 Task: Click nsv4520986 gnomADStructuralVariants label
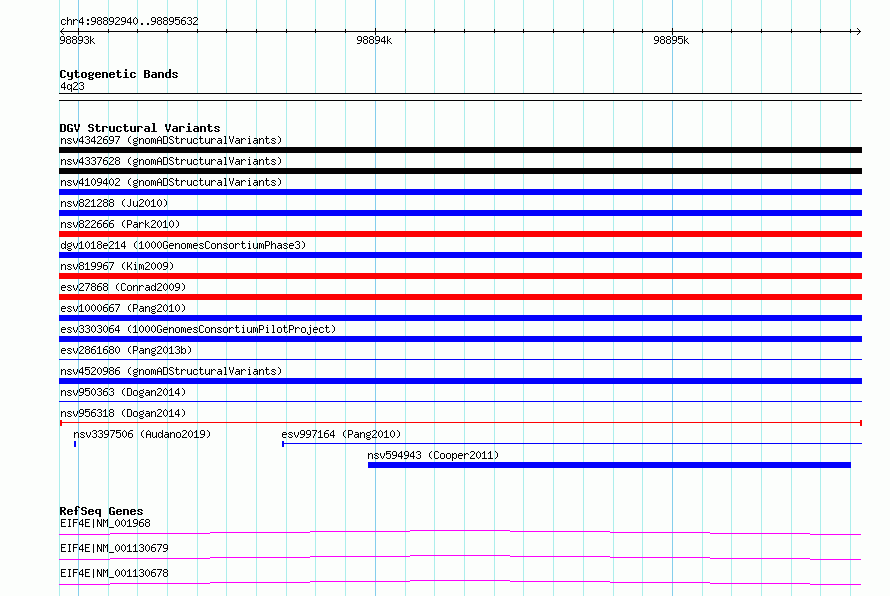[x=171, y=371]
